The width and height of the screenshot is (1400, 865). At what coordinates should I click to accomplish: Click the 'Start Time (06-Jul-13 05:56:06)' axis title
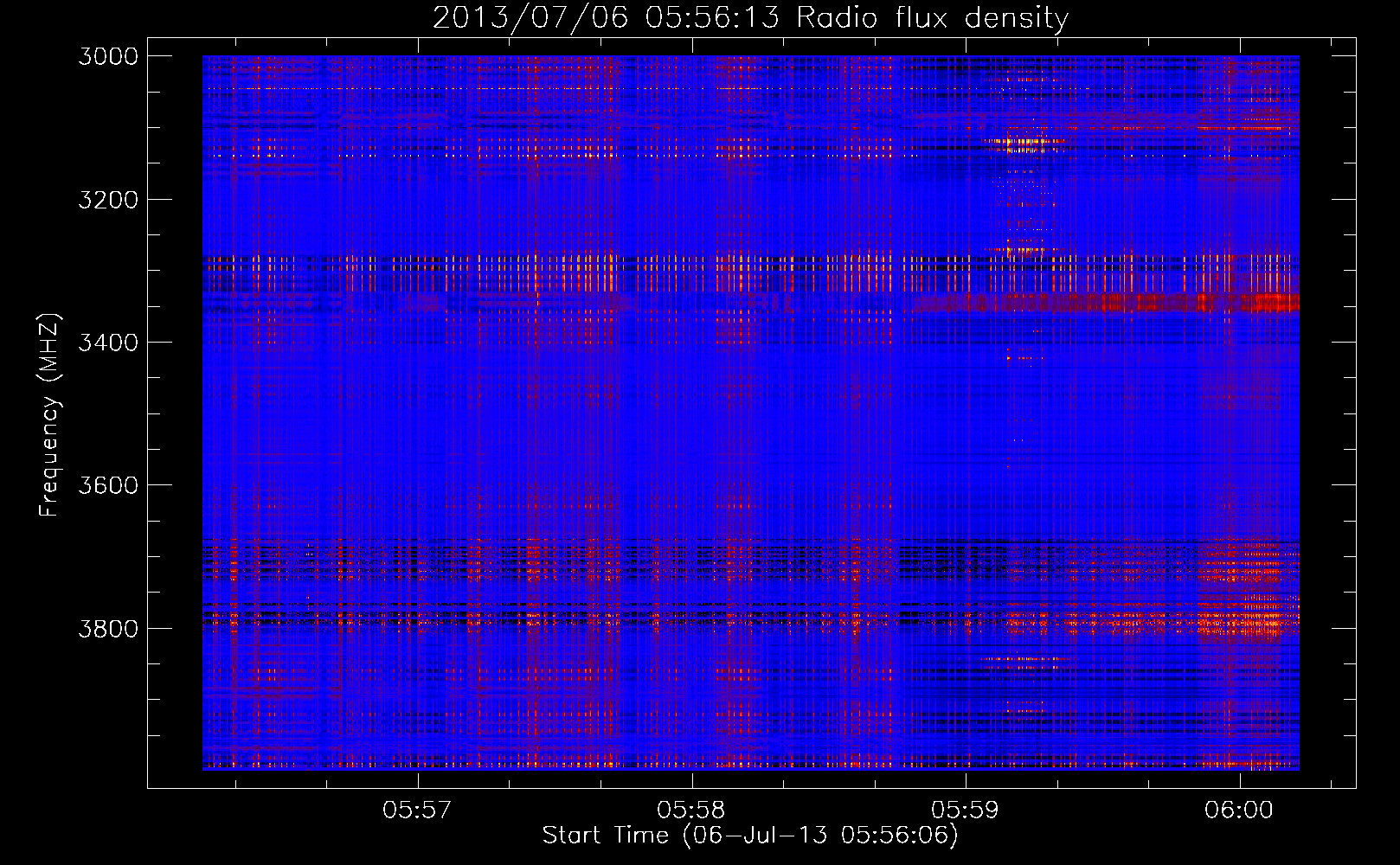tap(750, 836)
